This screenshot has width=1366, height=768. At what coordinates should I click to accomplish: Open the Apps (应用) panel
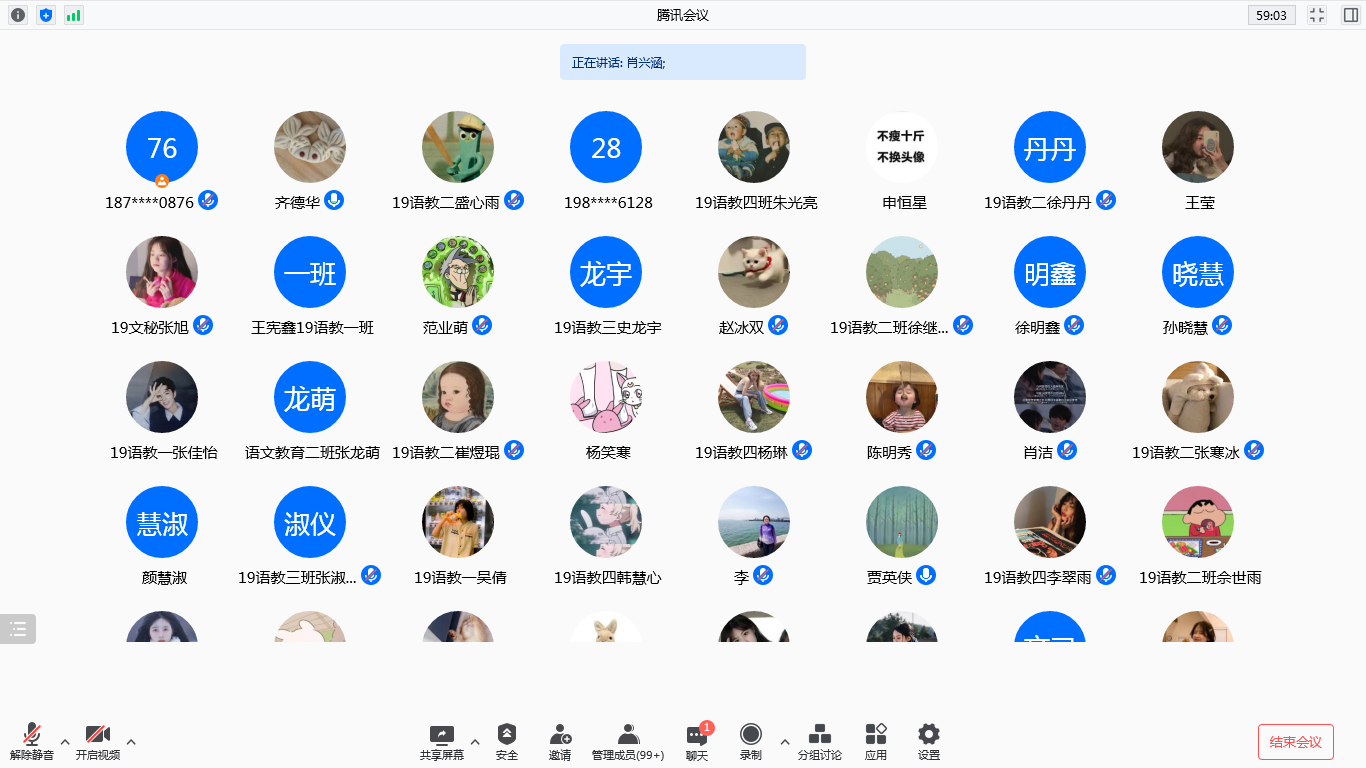click(876, 741)
